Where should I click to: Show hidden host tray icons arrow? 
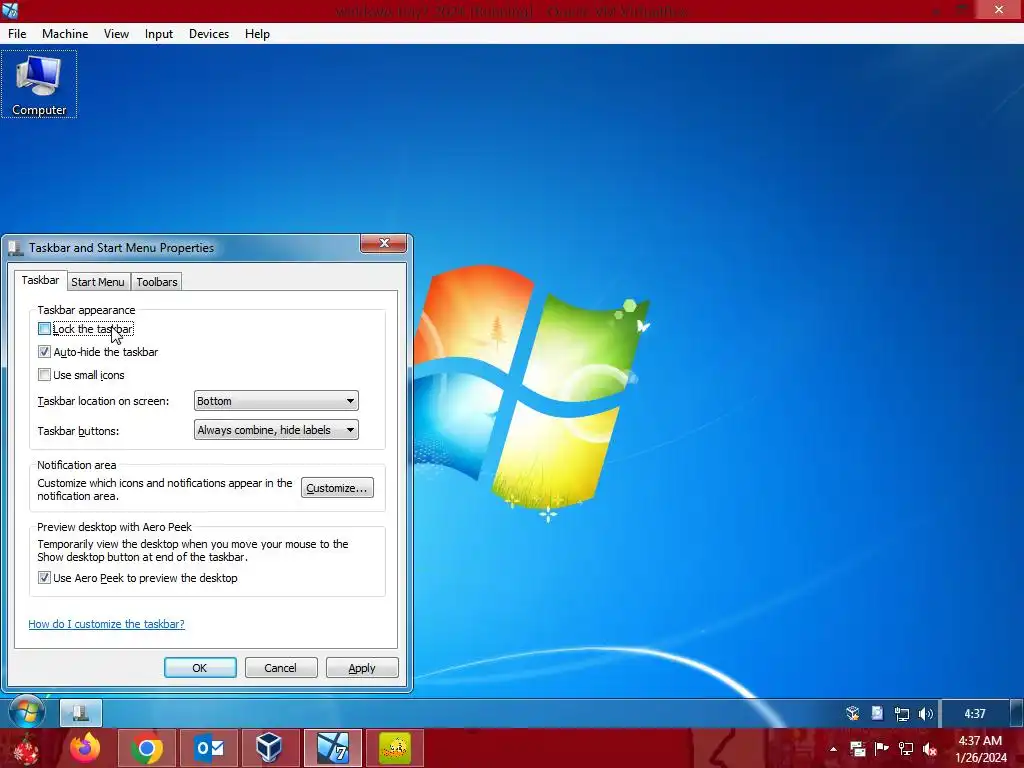coord(833,749)
